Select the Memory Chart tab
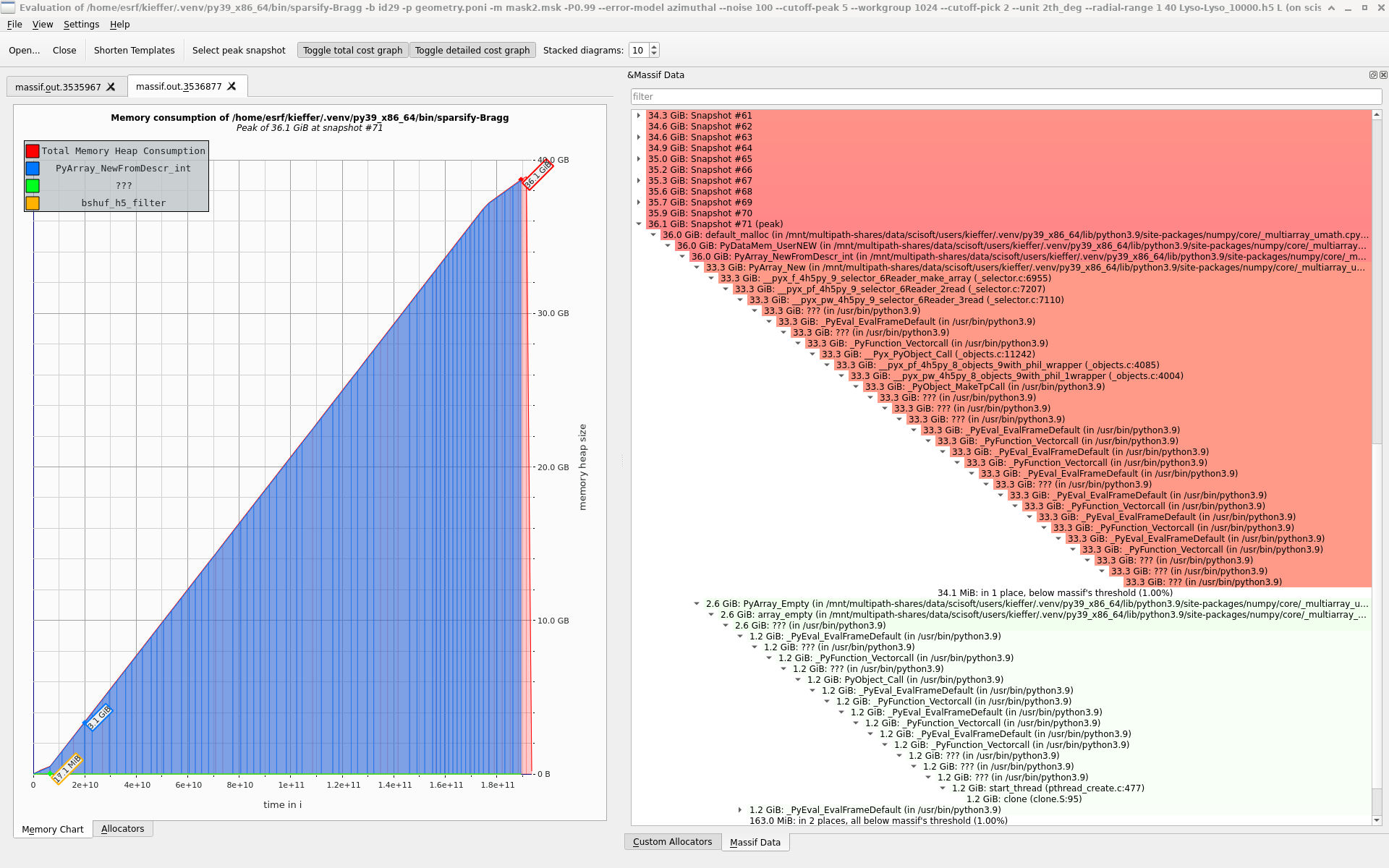Screen dimensions: 1389x868 click(53, 830)
